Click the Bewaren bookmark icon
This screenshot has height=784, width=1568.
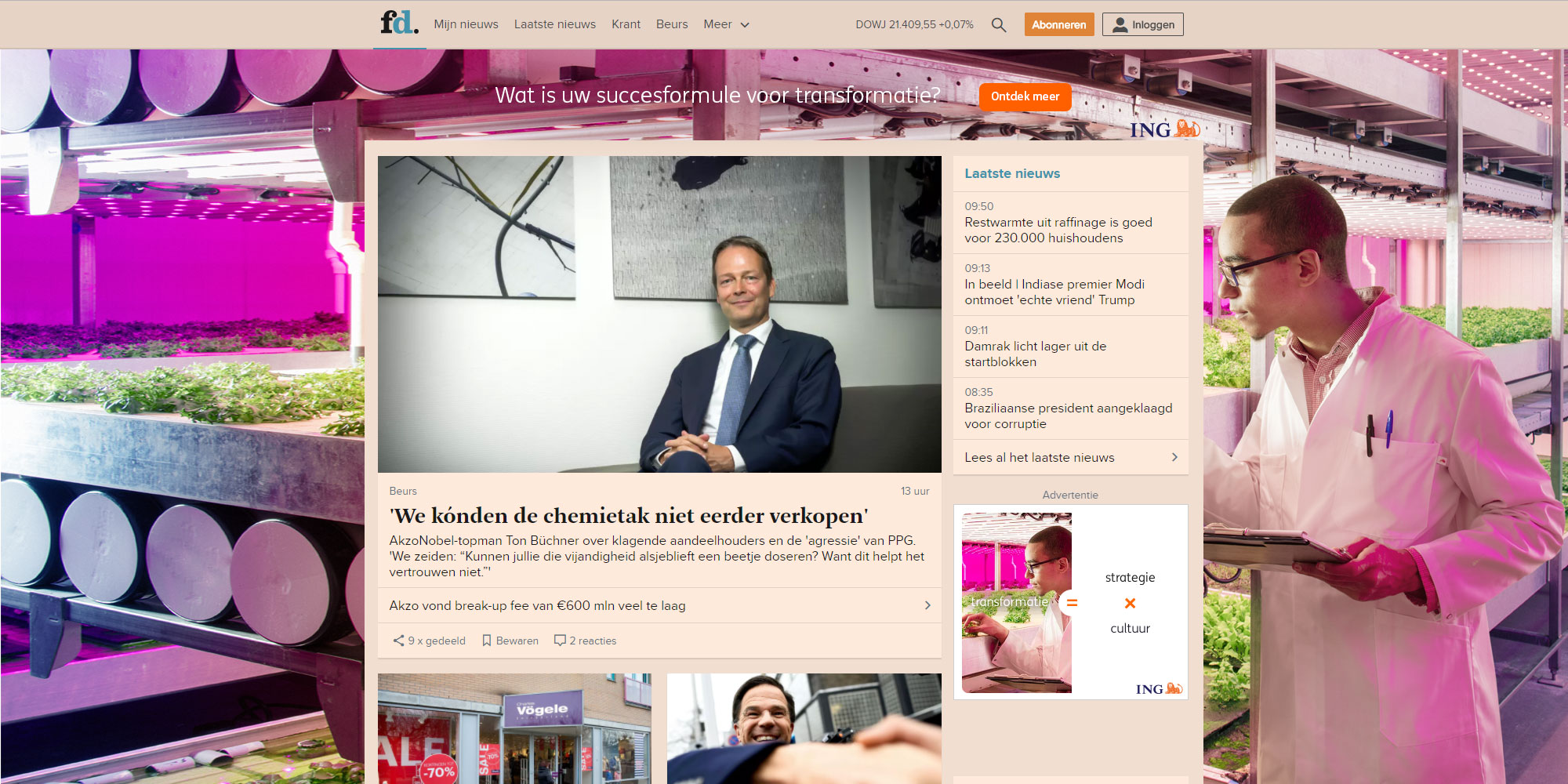[x=486, y=641]
